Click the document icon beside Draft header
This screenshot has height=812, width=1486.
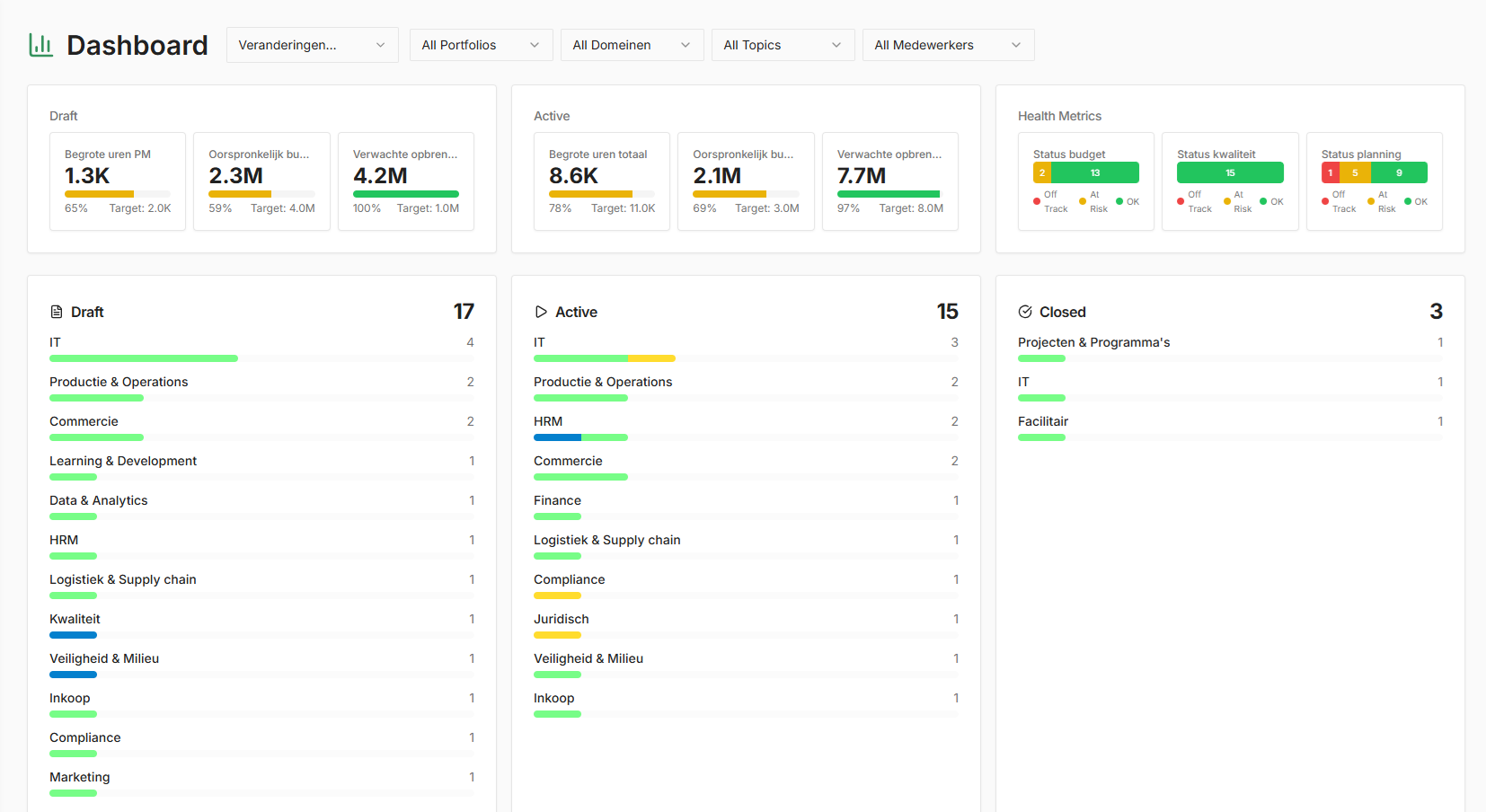56,311
